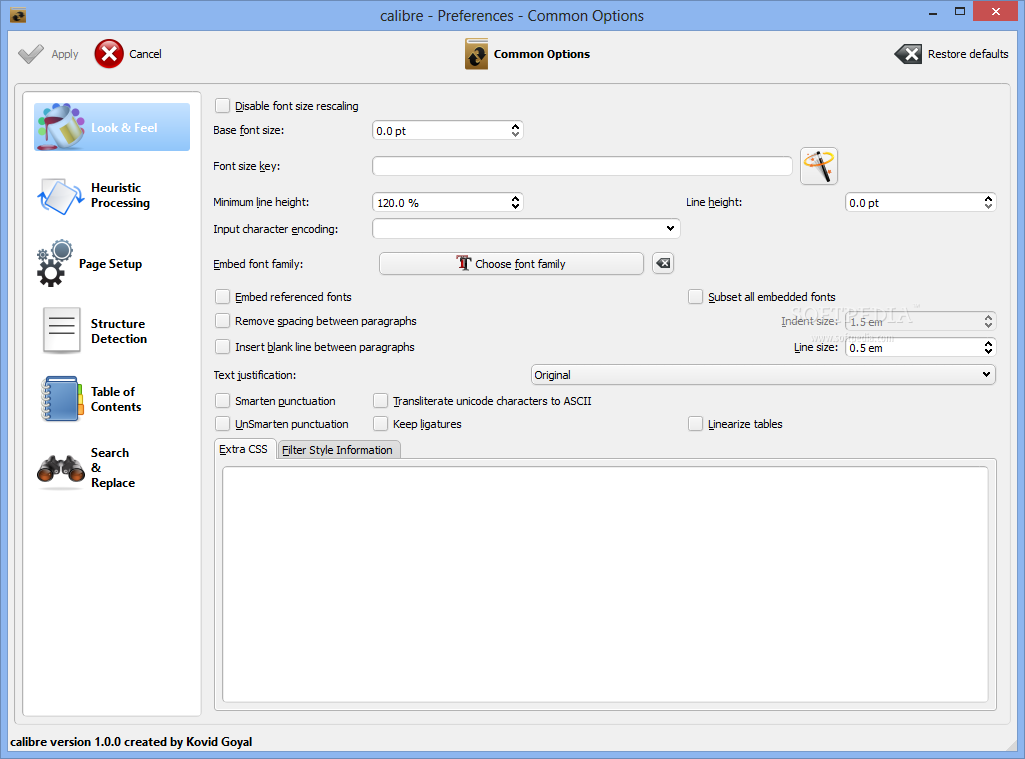Screen dimensions: 1025x759
Task: Enable Remove spacing between paragraphs
Action: [222, 321]
